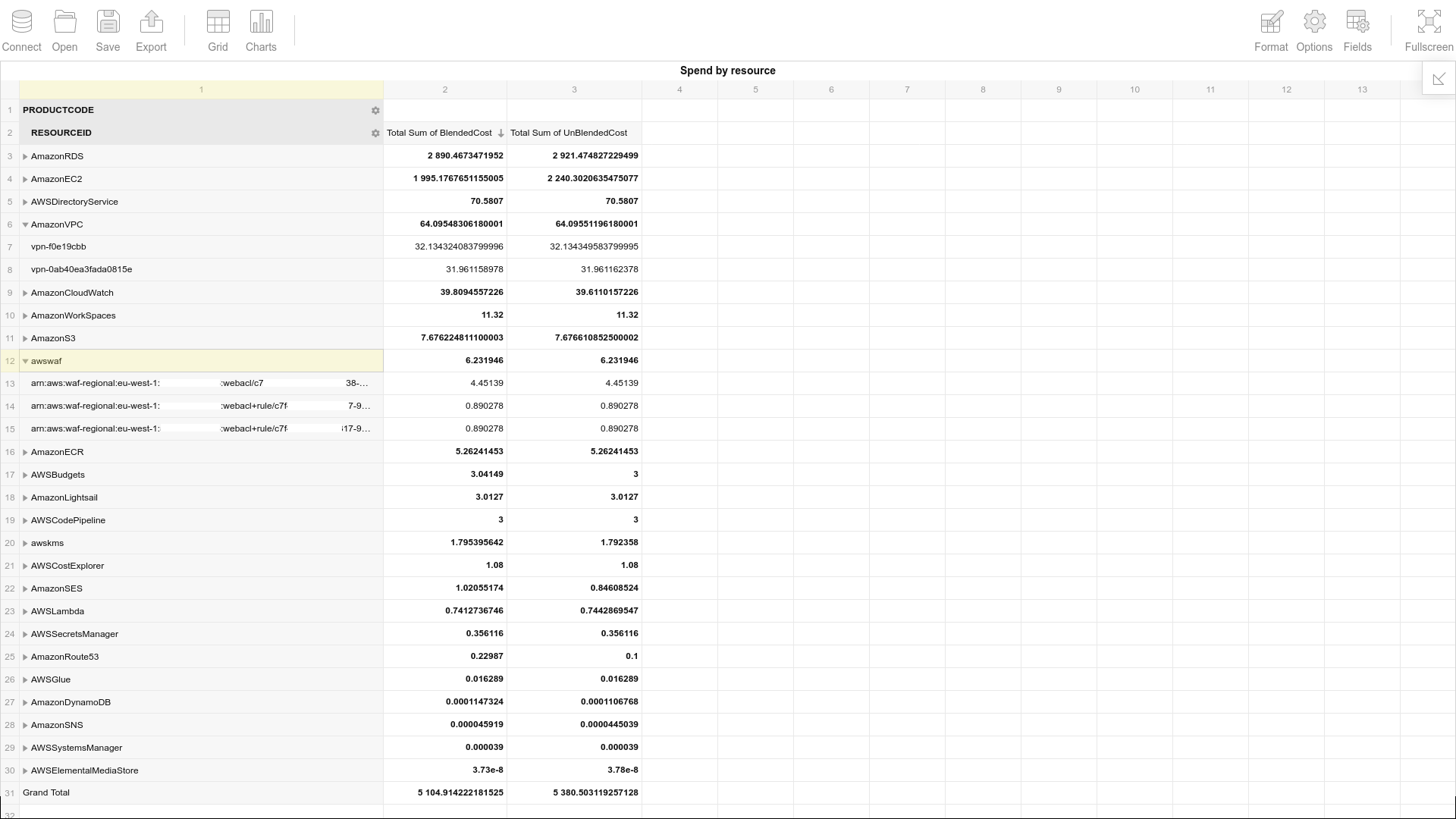
Task: Expand the AmazonDynamoDB row
Action: coord(25,702)
